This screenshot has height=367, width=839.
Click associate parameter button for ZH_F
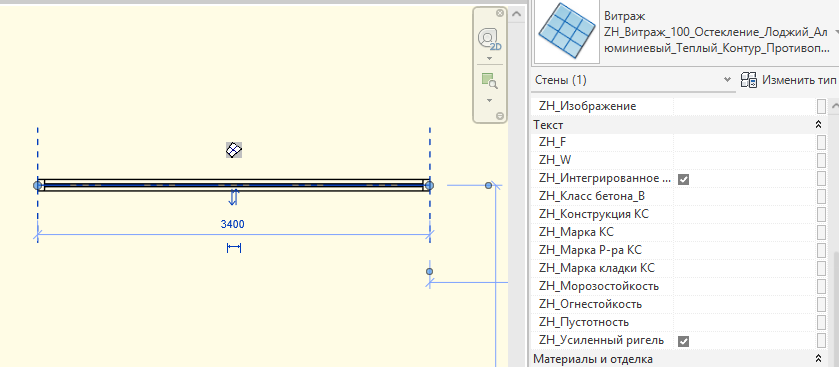[821, 142]
